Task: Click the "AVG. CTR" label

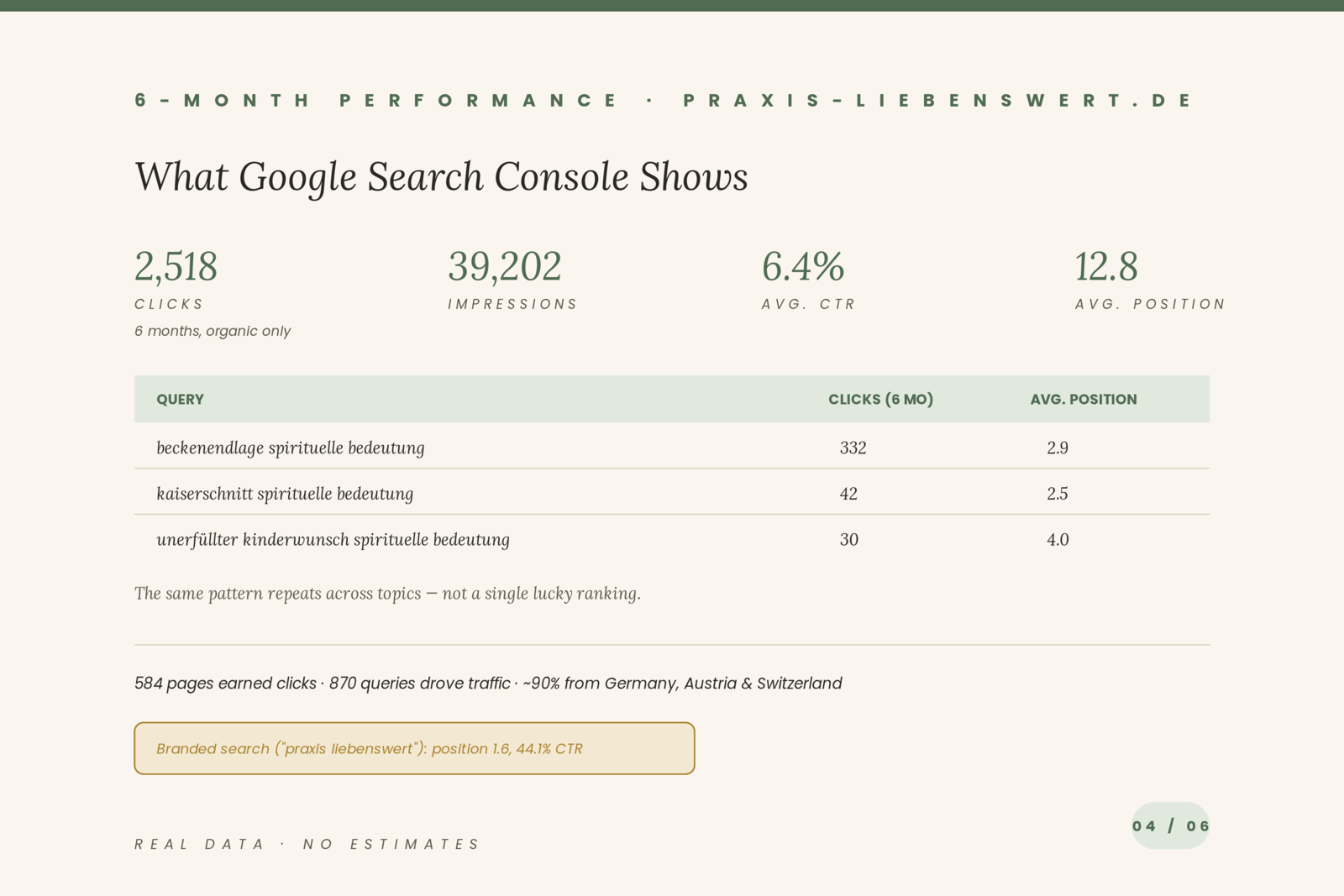Action: point(808,304)
